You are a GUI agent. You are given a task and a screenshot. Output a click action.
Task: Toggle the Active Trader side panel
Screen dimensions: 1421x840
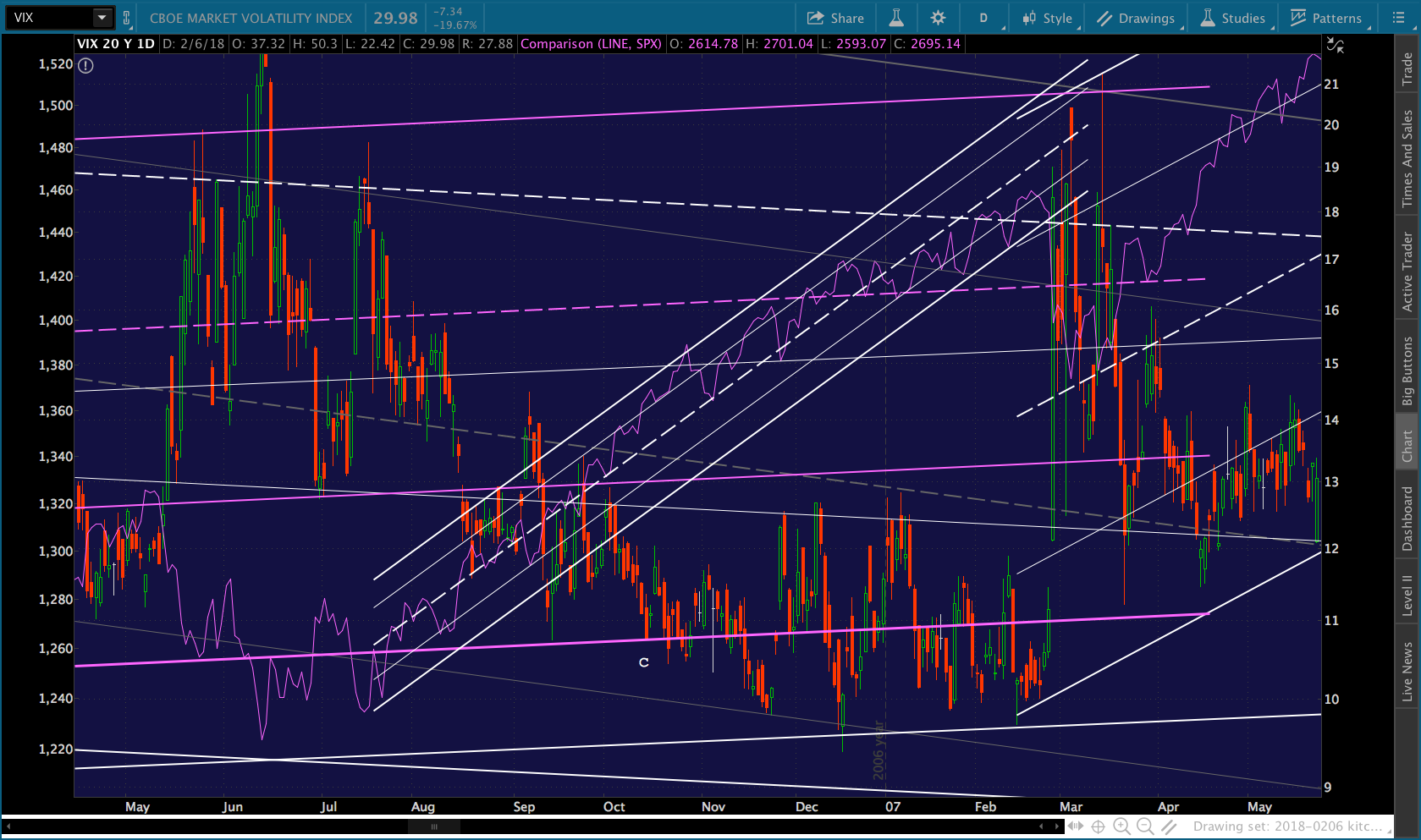1407,272
